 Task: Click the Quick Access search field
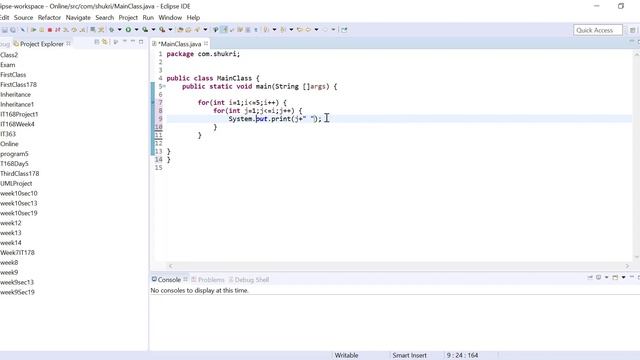(598, 30)
